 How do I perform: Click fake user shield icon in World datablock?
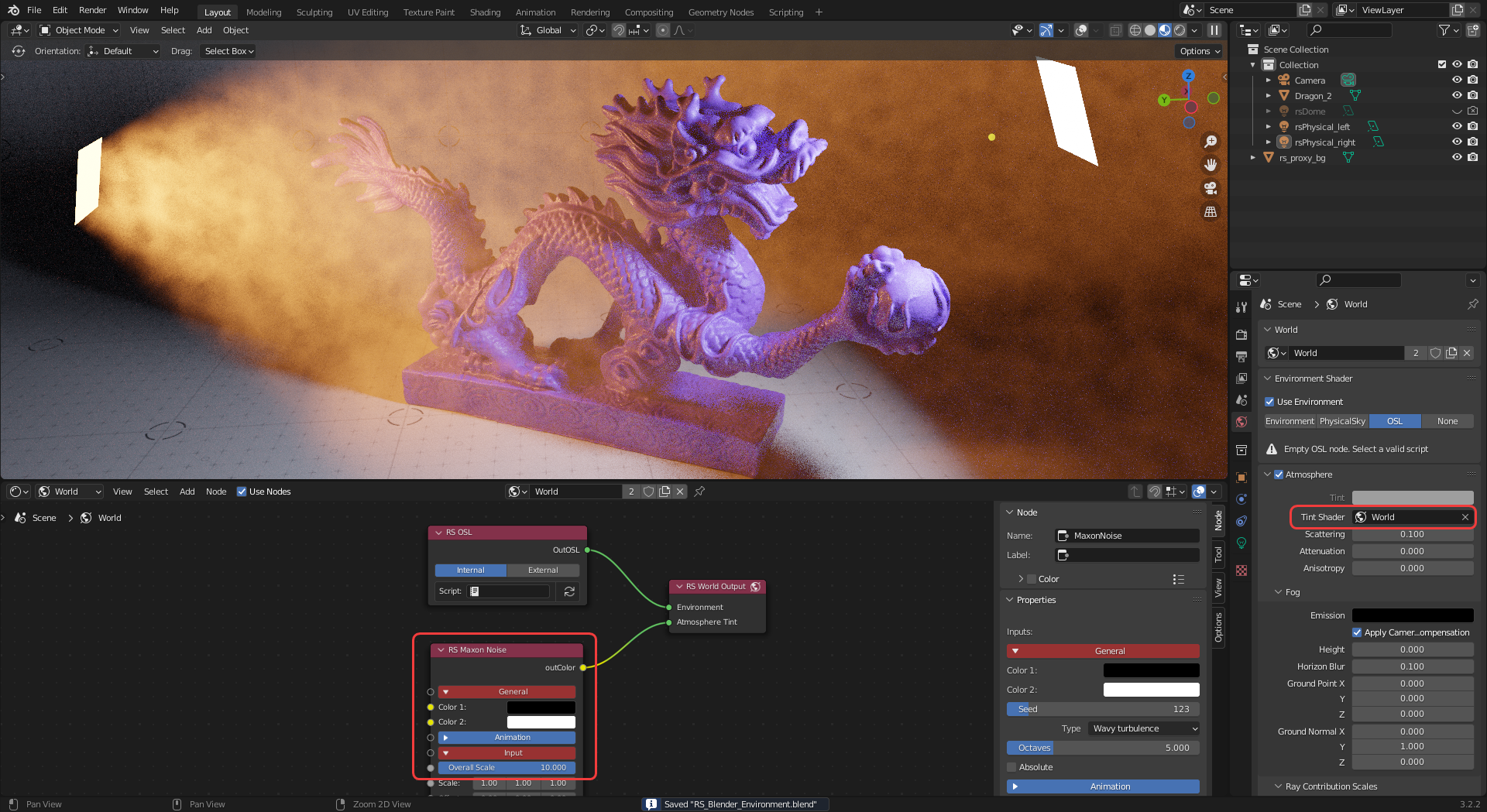click(1435, 353)
